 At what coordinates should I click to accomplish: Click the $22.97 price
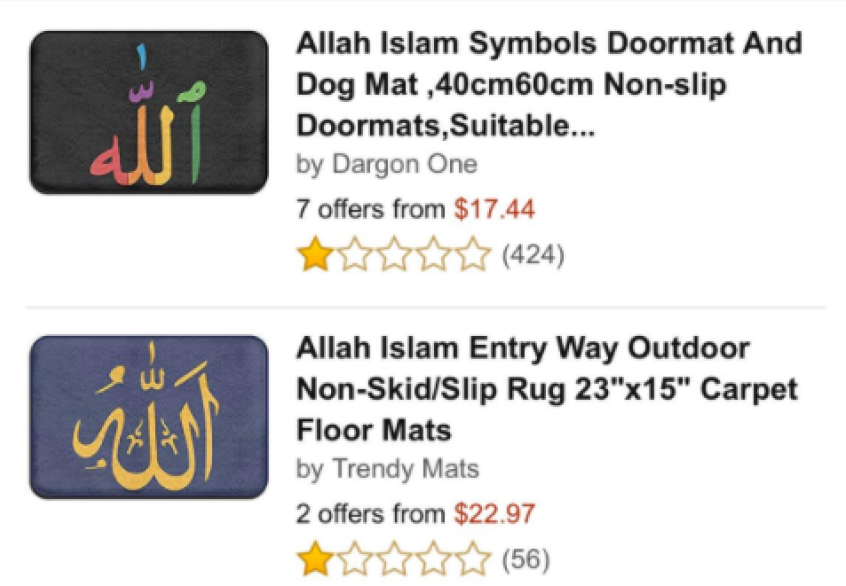tap(494, 514)
